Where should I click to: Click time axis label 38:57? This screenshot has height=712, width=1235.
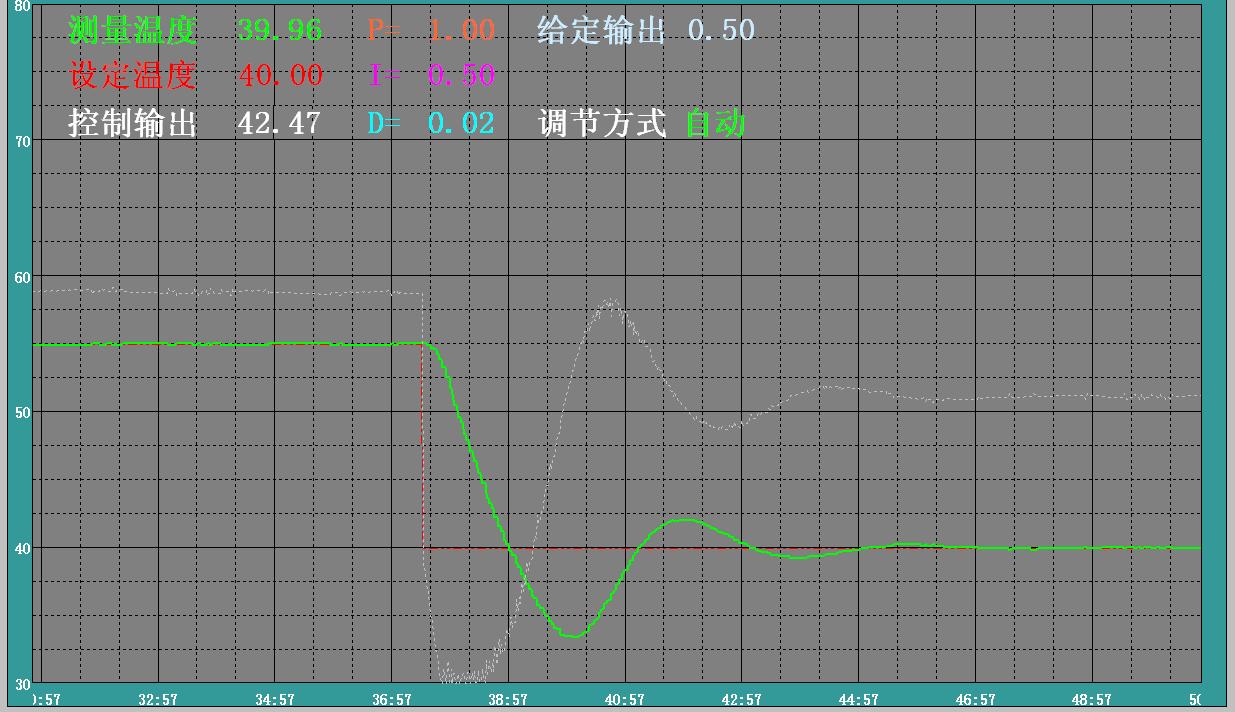coord(508,700)
